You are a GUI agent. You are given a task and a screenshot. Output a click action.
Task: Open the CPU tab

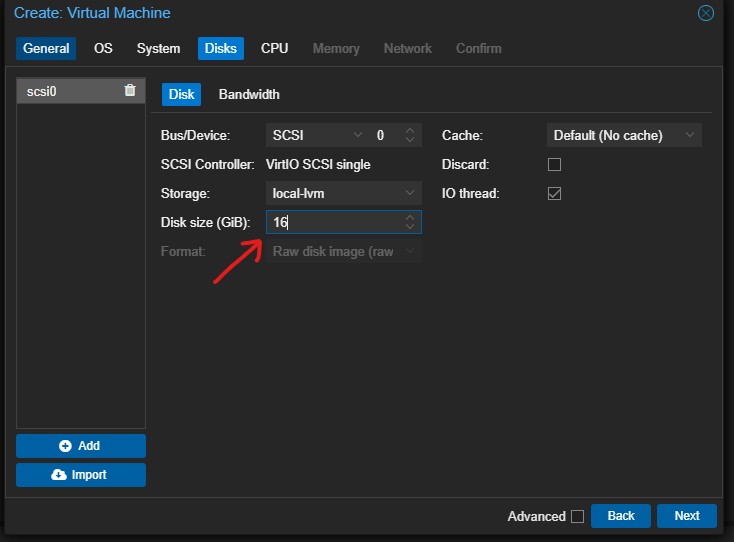274,48
